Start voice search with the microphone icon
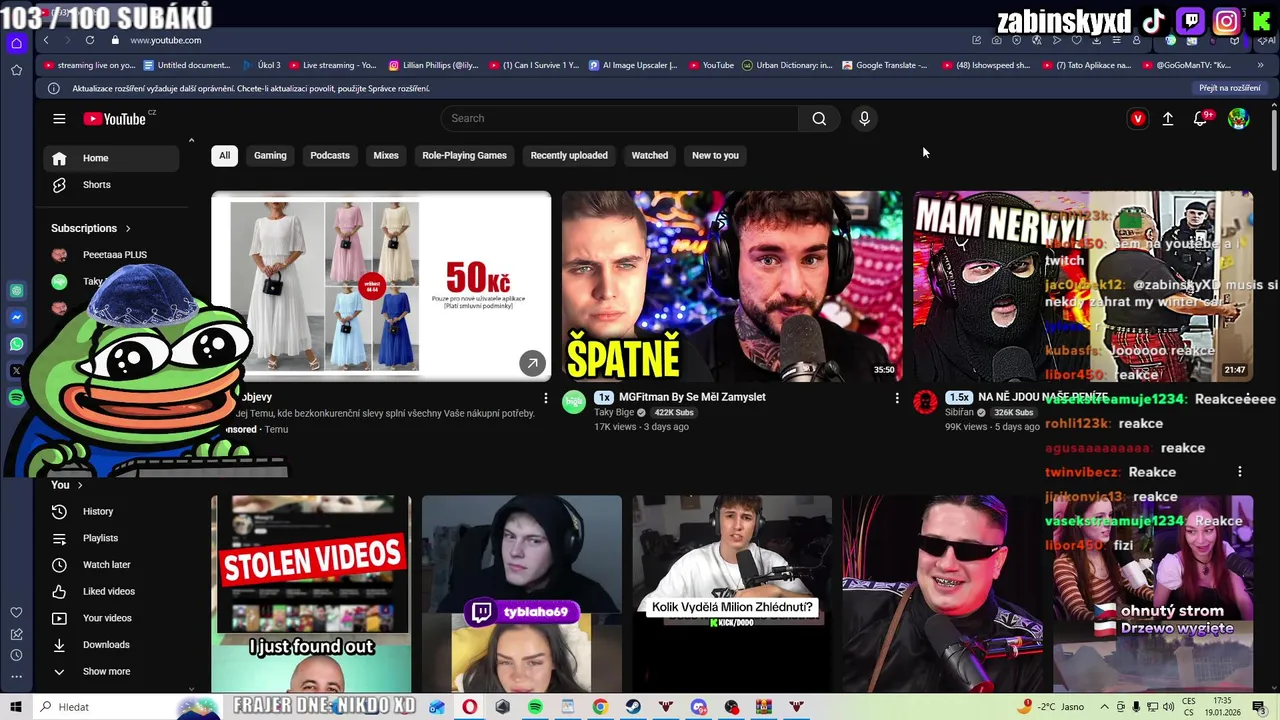The height and width of the screenshot is (720, 1280). point(865,118)
